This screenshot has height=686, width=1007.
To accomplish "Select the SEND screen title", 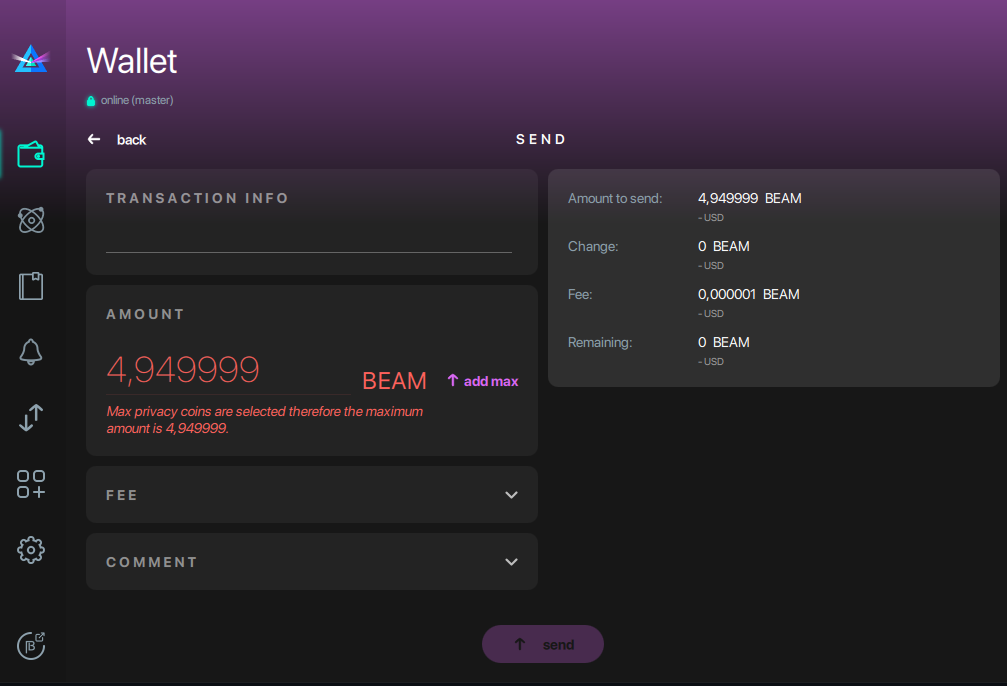I will click(x=541, y=139).
